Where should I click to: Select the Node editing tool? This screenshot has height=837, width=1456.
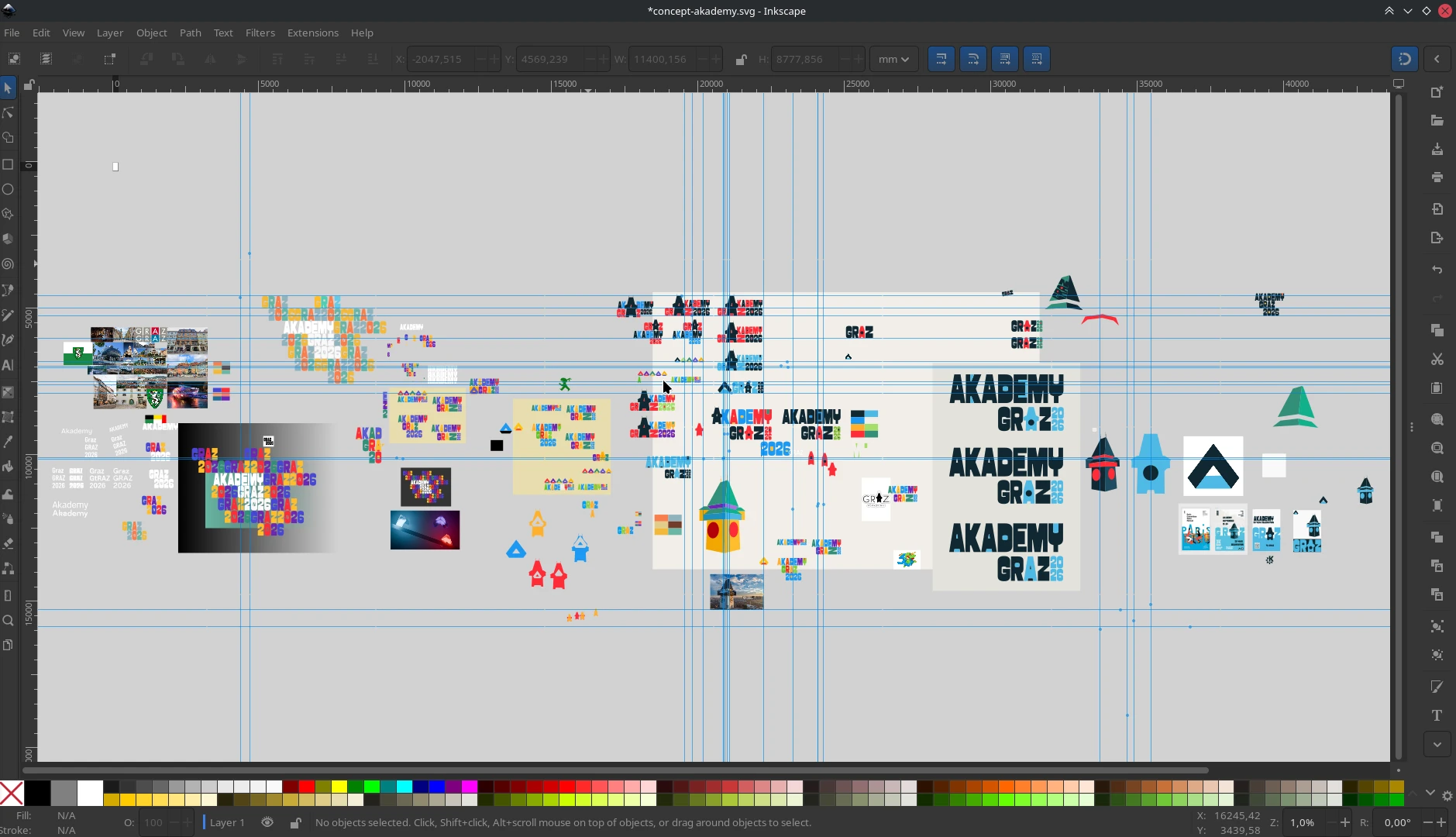(x=8, y=113)
